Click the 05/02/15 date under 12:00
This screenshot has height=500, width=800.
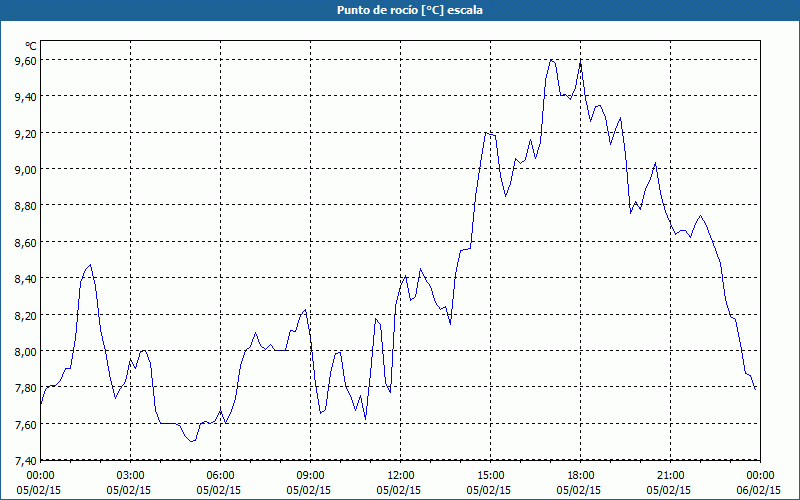click(x=398, y=490)
